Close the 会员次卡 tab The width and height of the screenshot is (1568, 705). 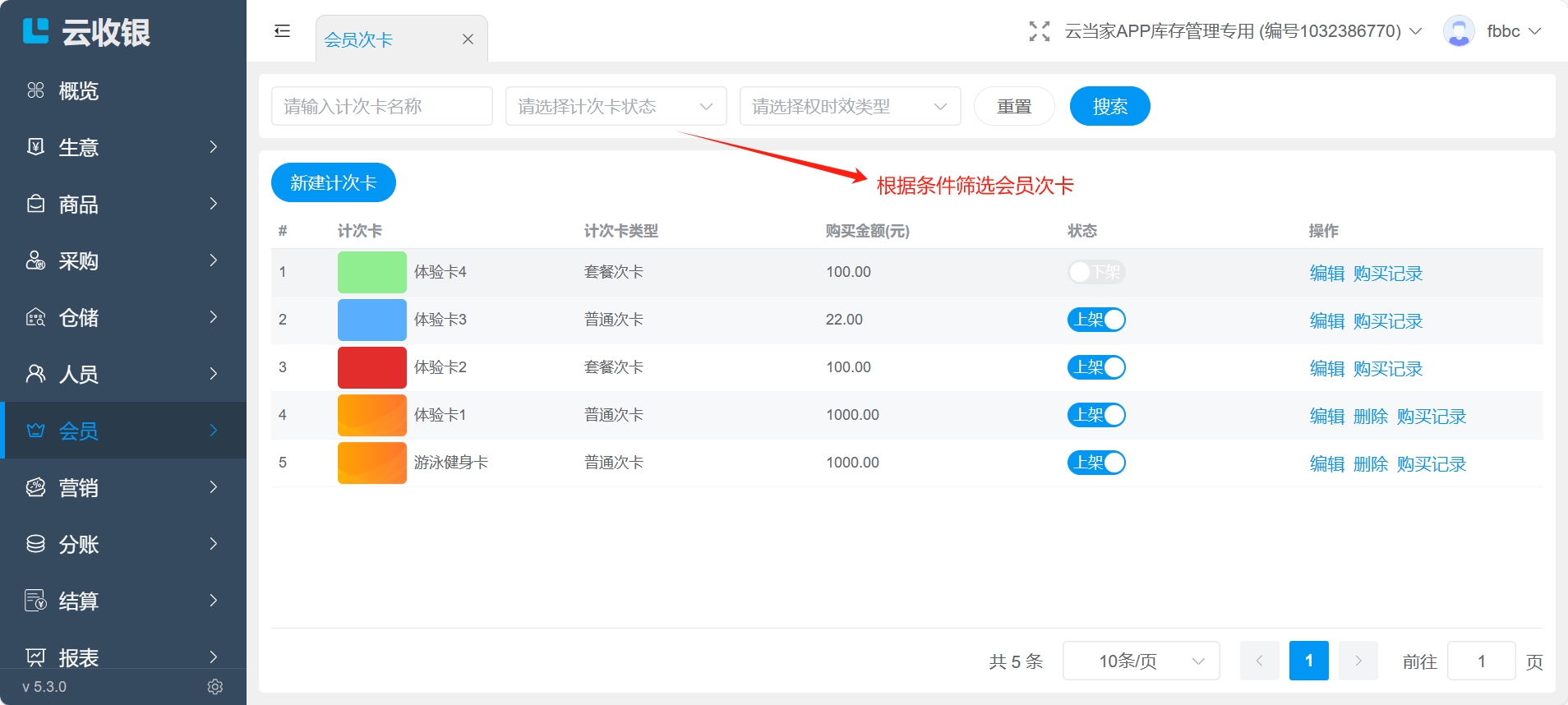tap(468, 39)
